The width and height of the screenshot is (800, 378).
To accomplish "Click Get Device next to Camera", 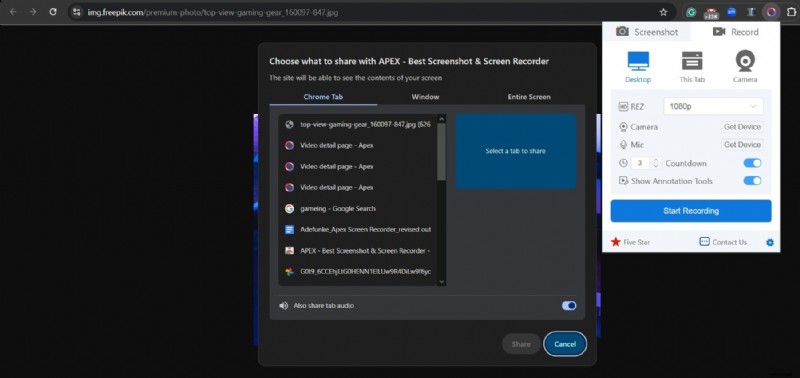I will click(742, 127).
